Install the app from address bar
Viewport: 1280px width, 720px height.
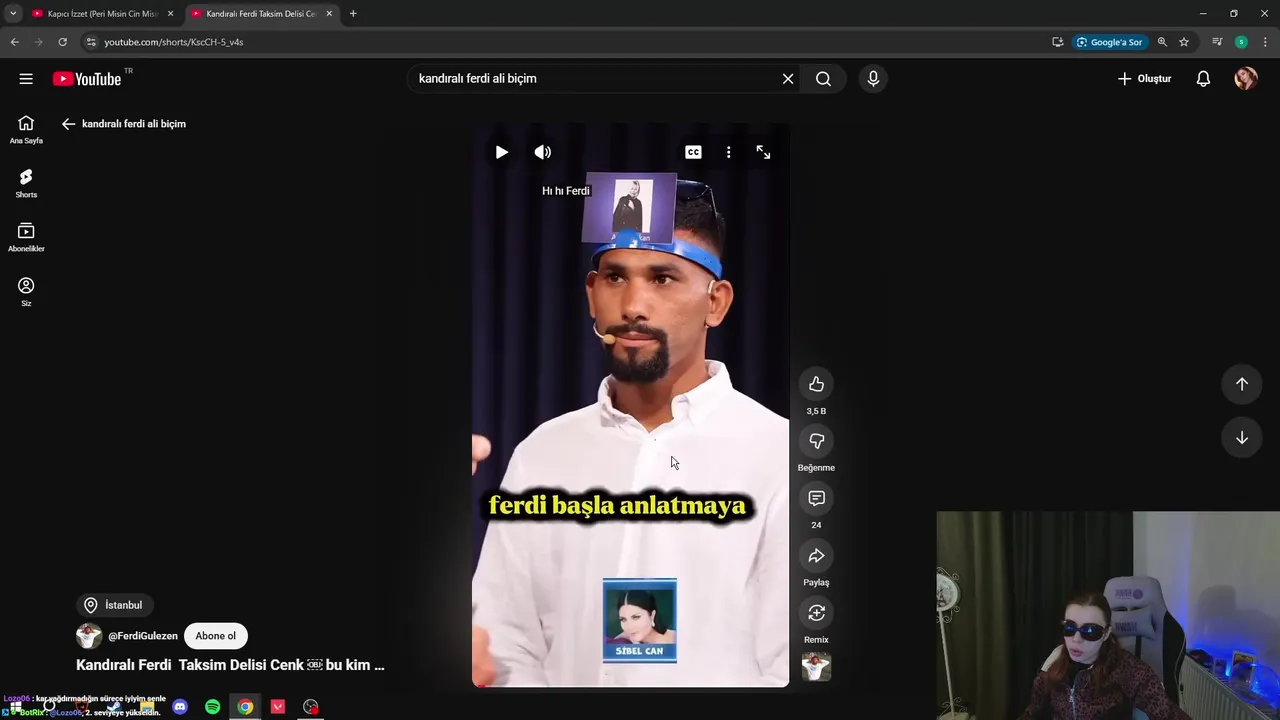(1057, 42)
